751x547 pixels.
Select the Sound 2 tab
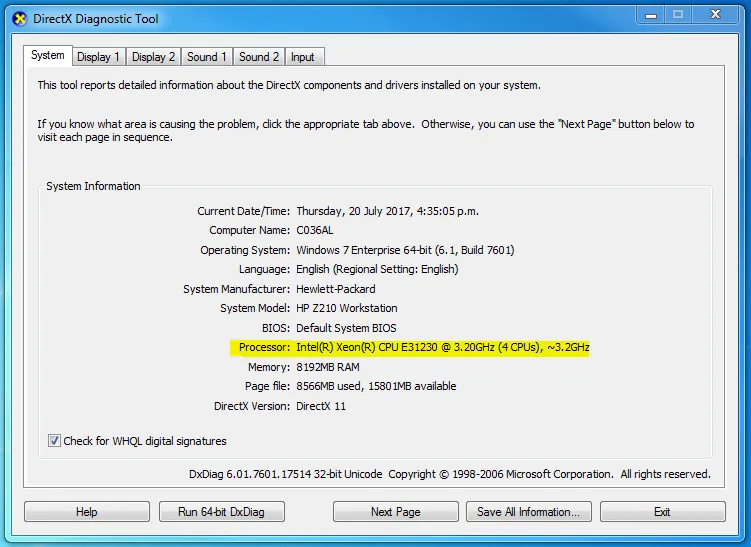[259, 57]
